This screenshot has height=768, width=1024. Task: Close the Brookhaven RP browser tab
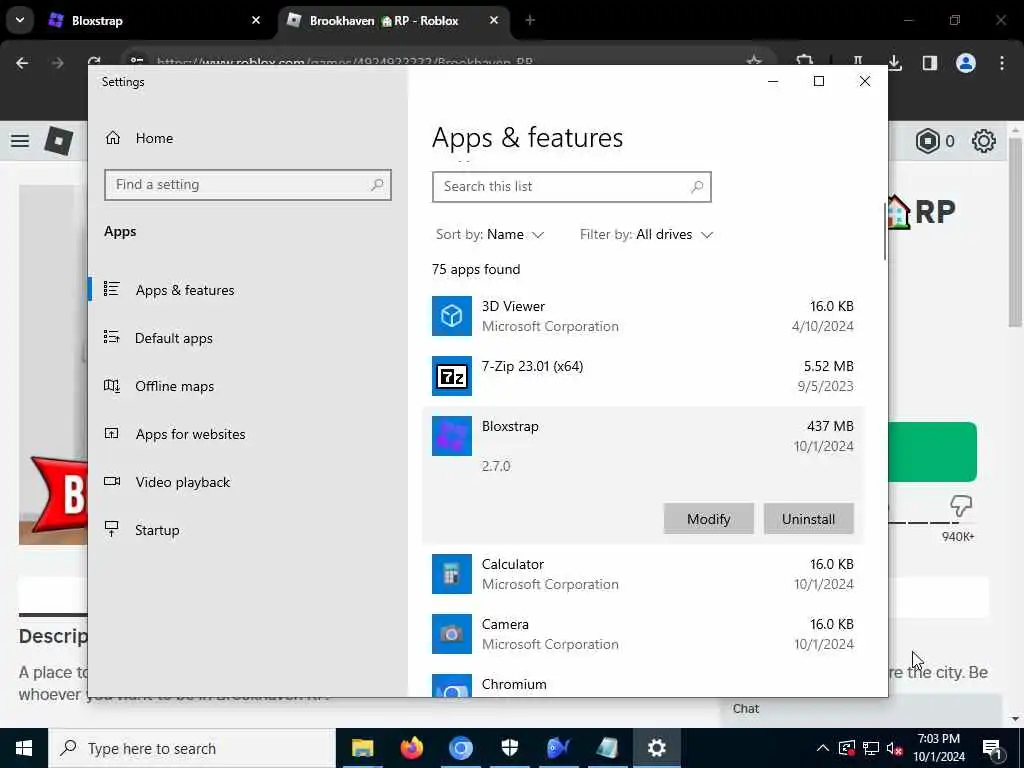click(x=494, y=21)
